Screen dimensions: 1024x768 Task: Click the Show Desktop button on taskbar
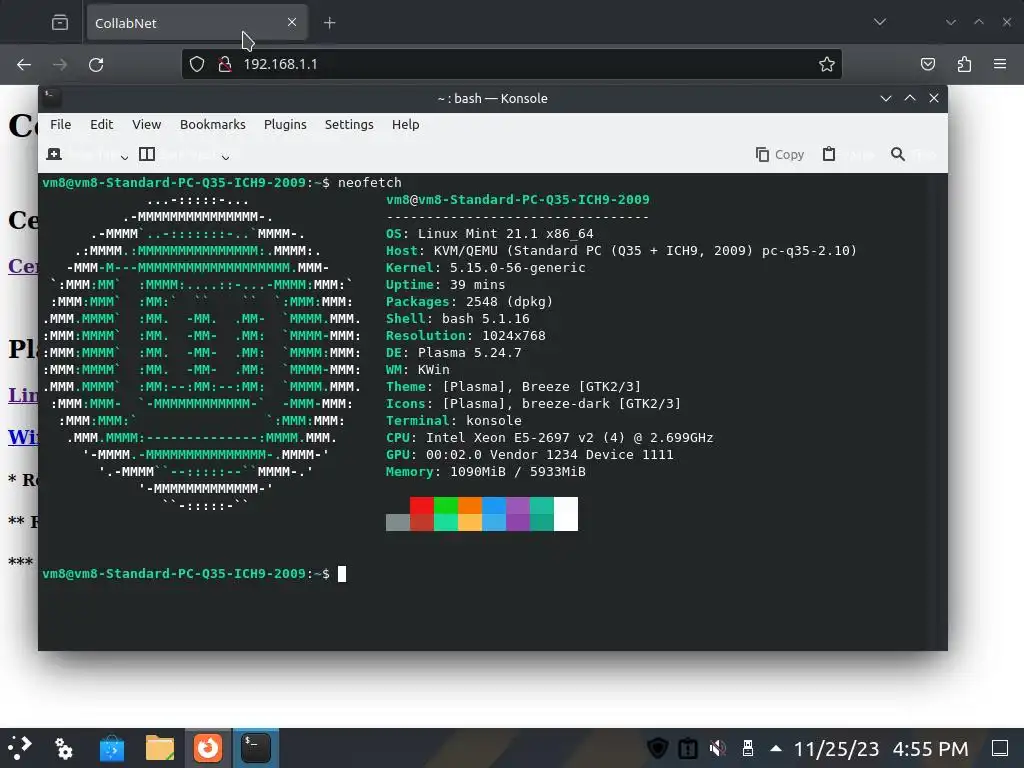click(1000, 748)
